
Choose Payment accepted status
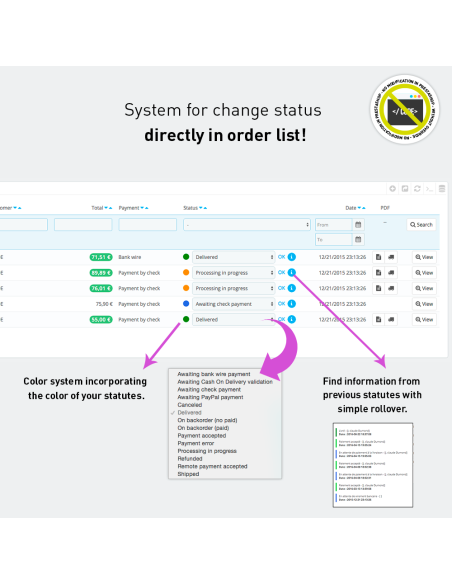click(x=202, y=435)
